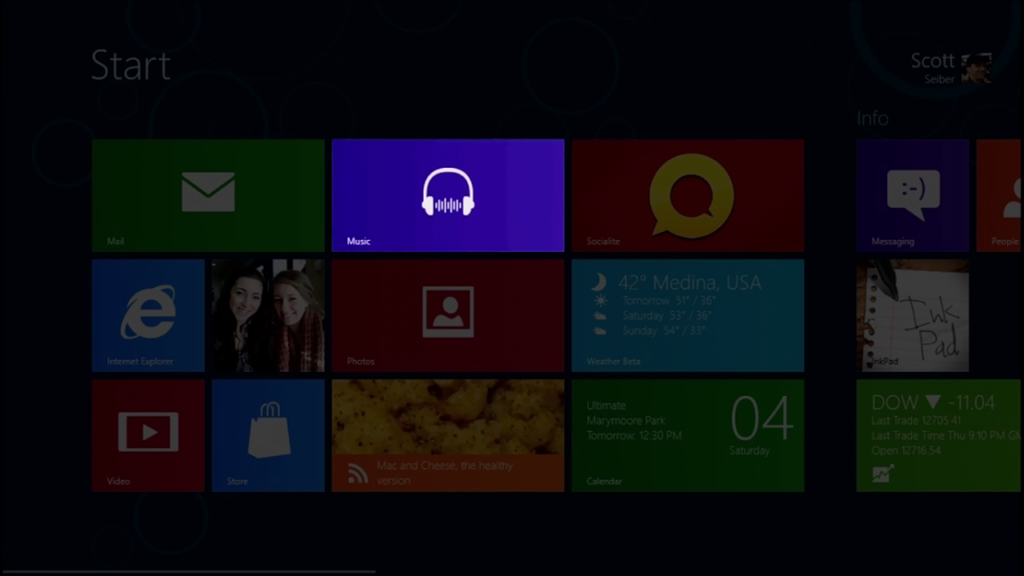Click the Last Trade Time line

pyautogui.click(x=946, y=436)
